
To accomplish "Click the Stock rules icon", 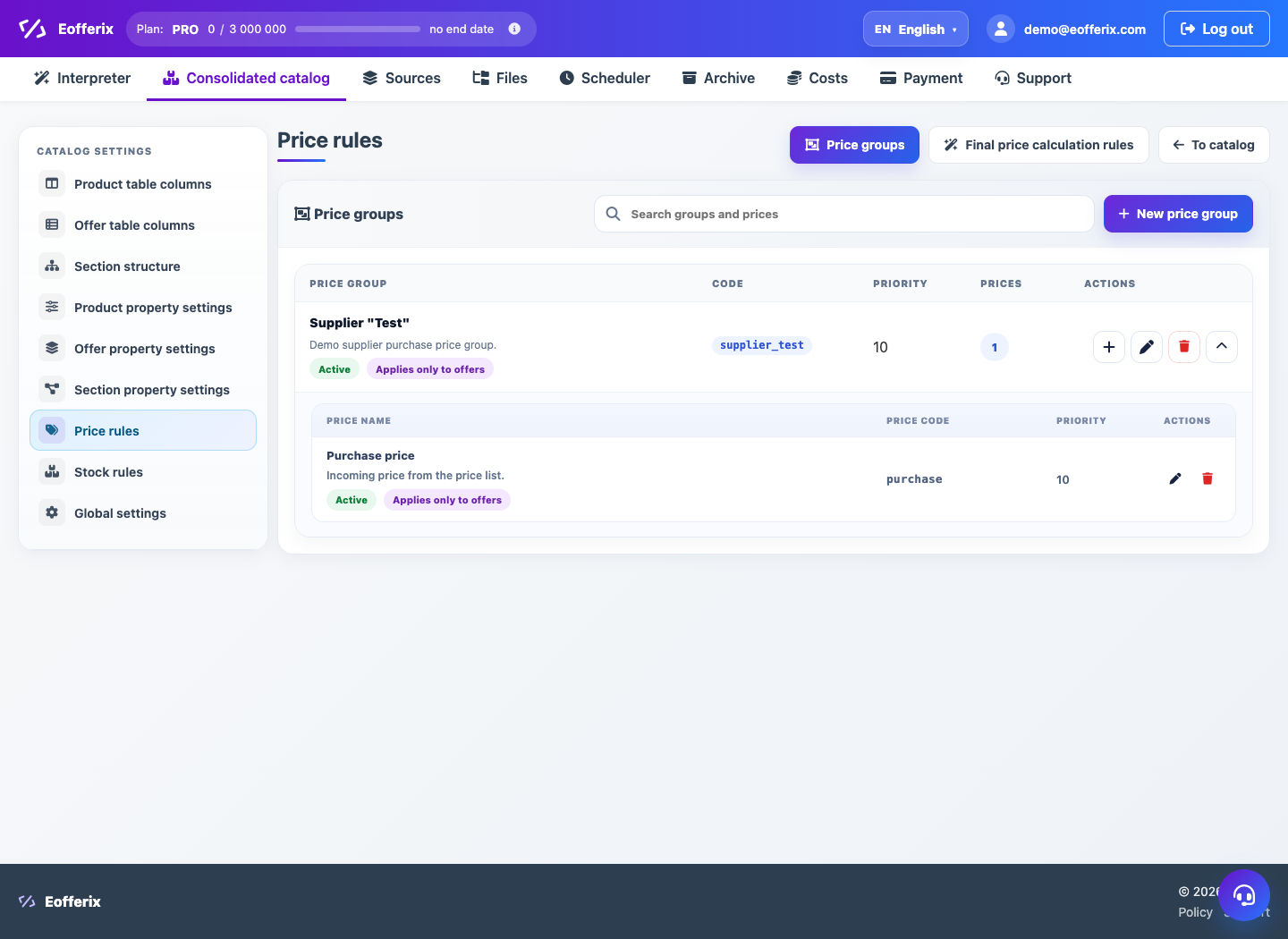I will pos(52,471).
